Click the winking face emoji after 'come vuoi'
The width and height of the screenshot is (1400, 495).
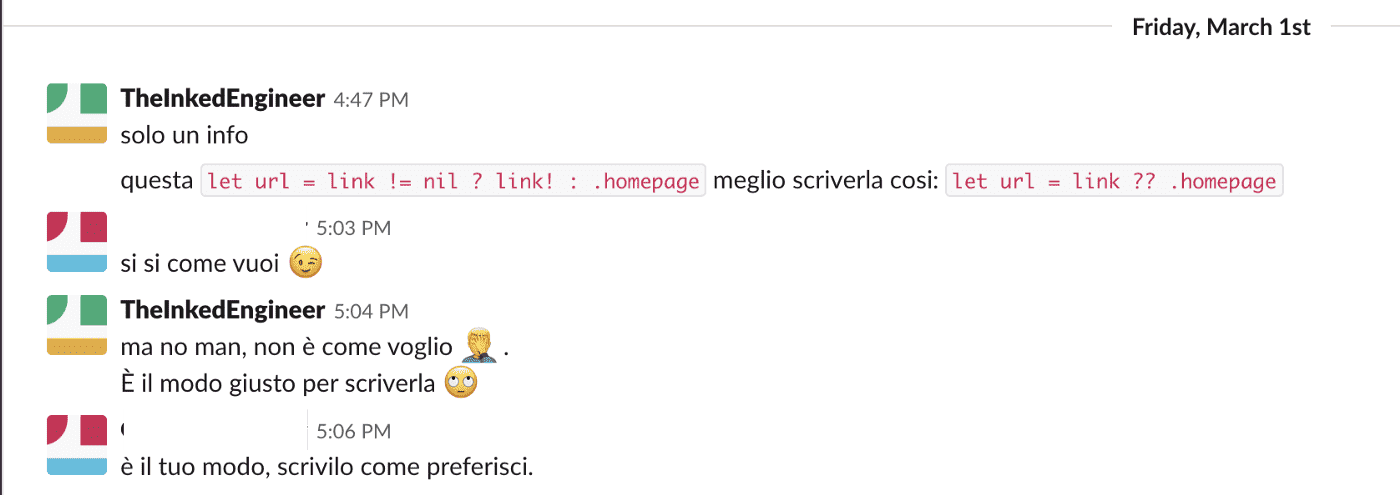click(307, 264)
